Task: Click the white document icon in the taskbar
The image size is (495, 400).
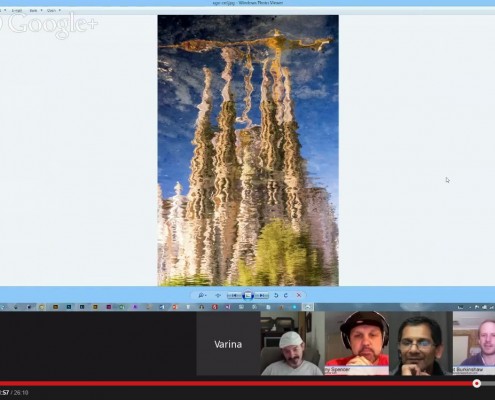Action: point(268,307)
